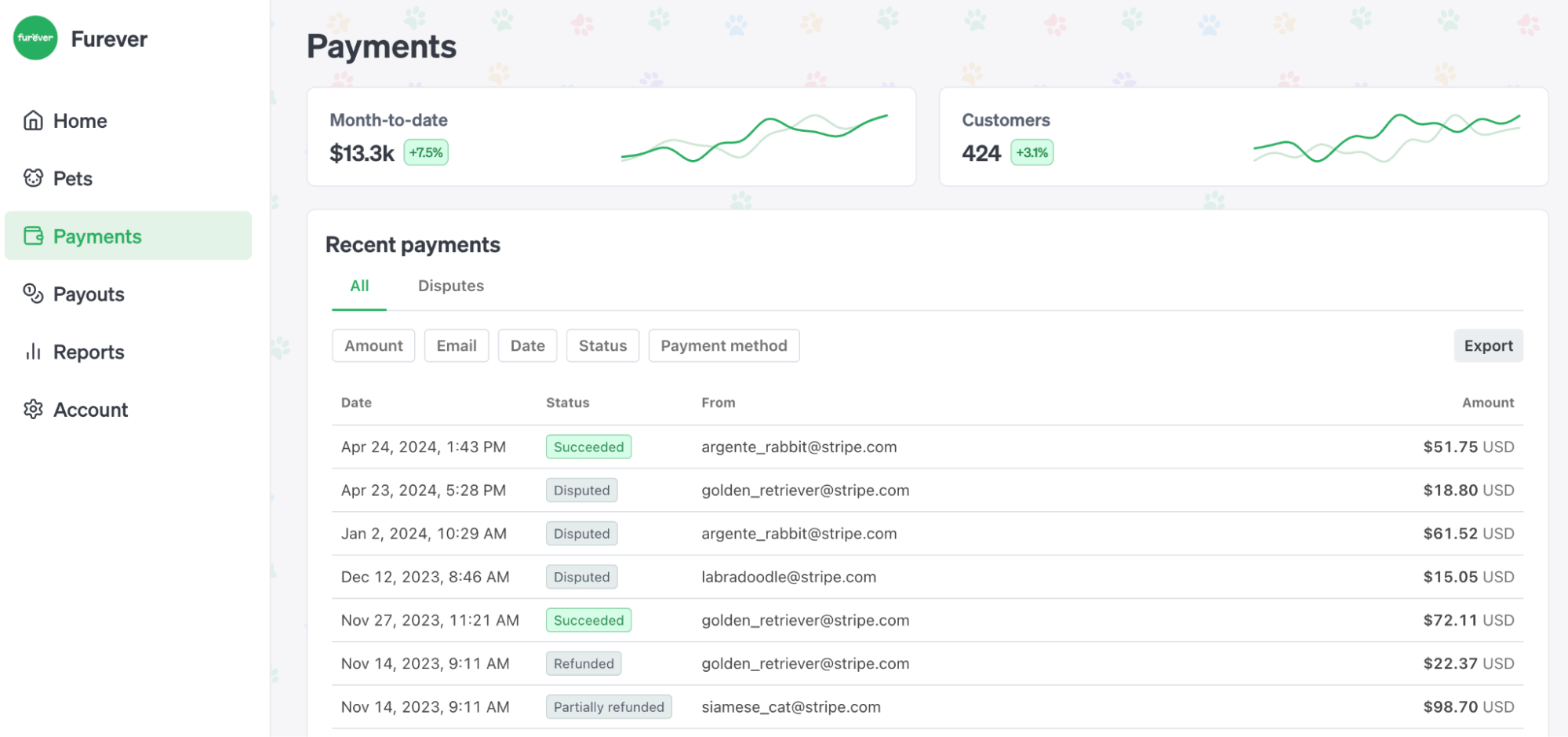Screen dimensions: 1568x737
Task: Click the $72.11 USD amount
Action: tap(1468, 620)
